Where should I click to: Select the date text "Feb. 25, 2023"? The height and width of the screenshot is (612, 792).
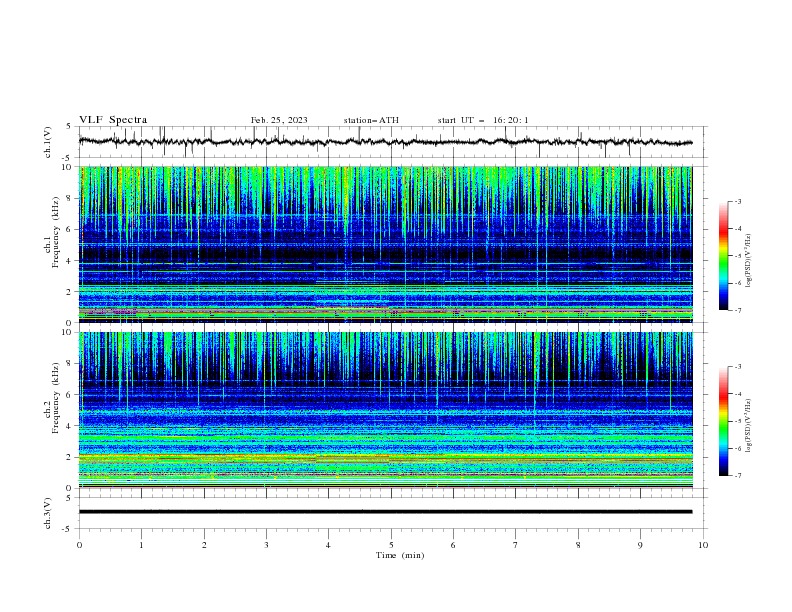pyautogui.click(x=279, y=120)
